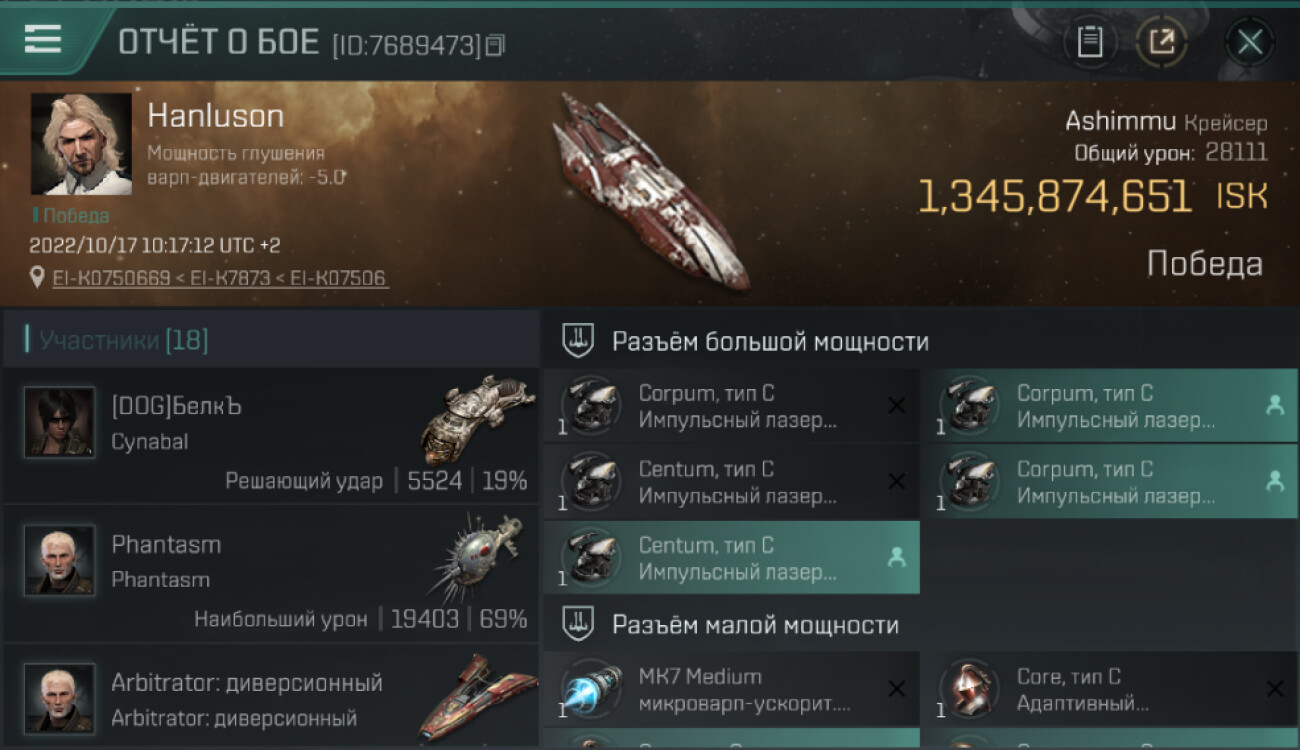The width and height of the screenshot is (1300, 750).
Task: Select the Ashimmu ship image
Action: (652, 192)
